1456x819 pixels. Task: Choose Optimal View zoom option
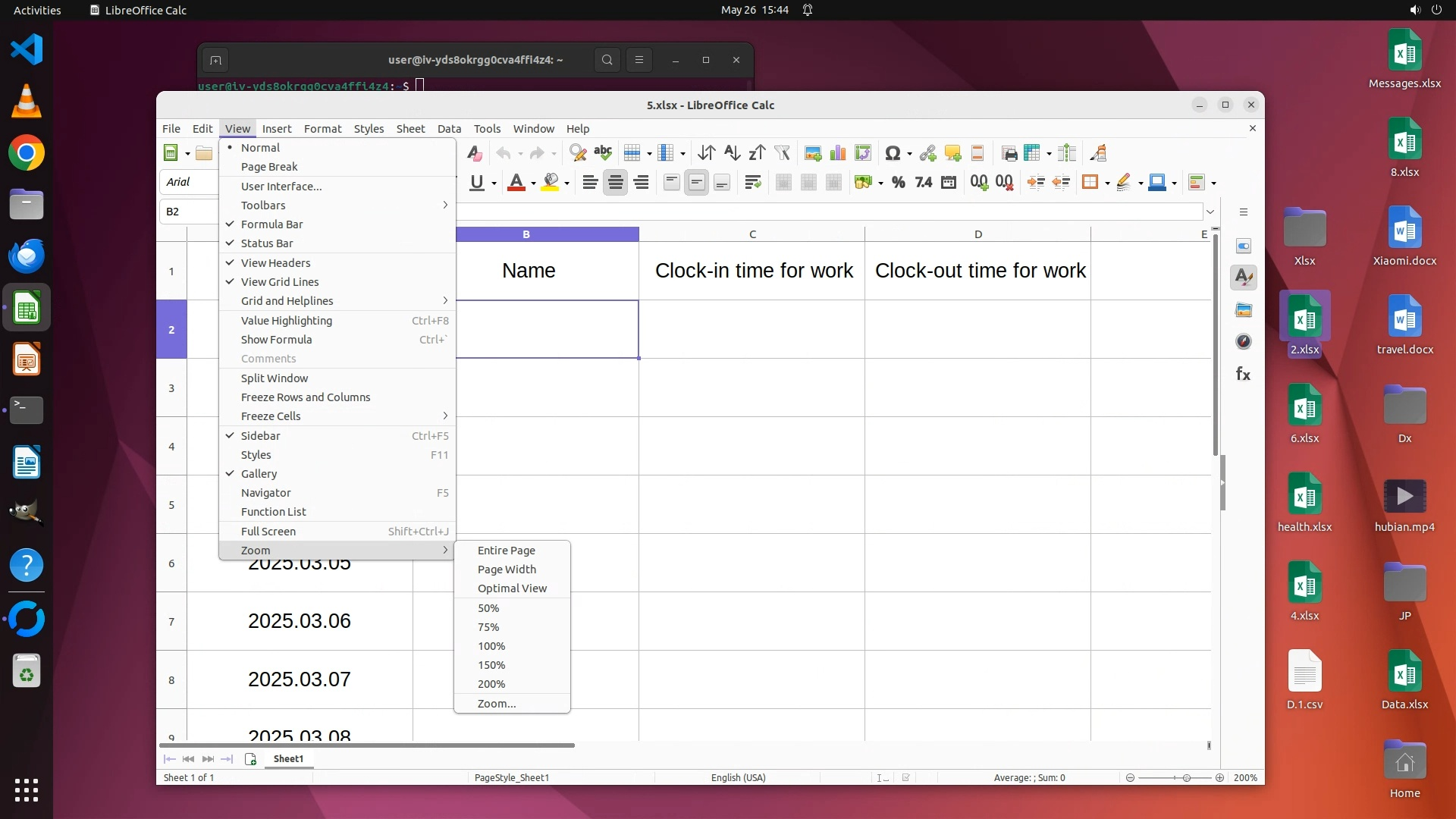pos(512,588)
